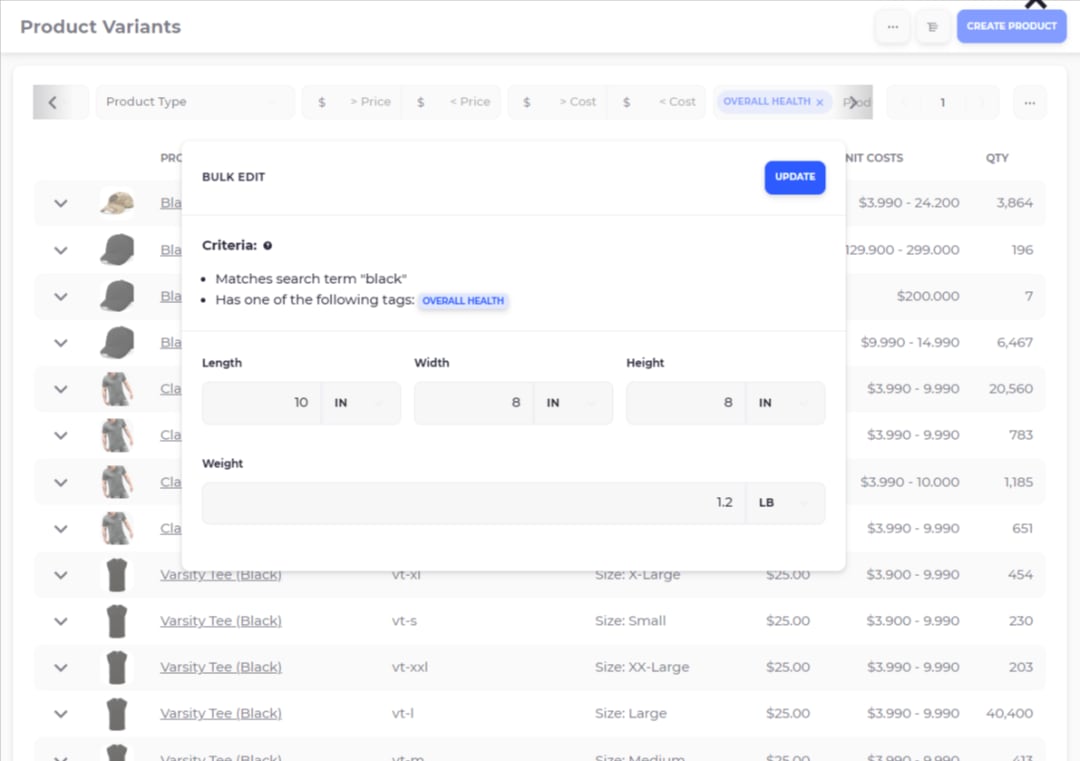This screenshot has width=1080, height=761.
Task: Expand the Varsity Tee vt-s row
Action: pos(61,621)
